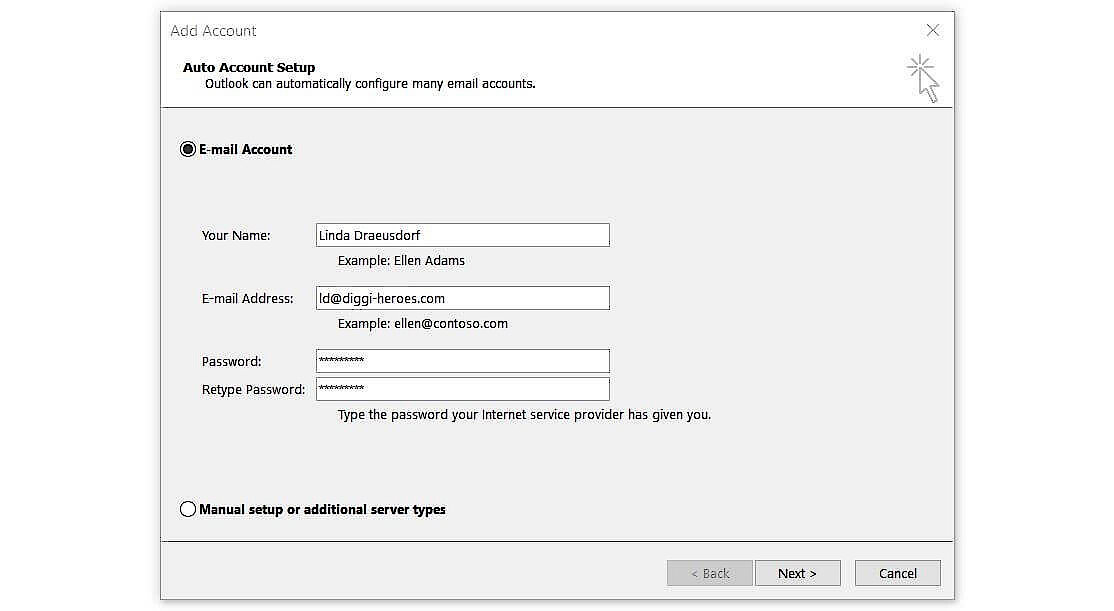Click the Retype Password field
1114x611 pixels.
point(462,388)
